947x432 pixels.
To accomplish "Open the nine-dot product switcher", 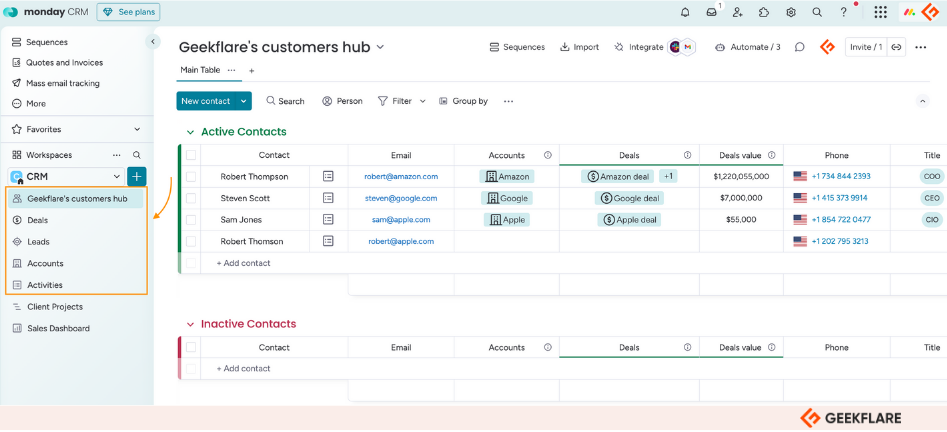I will pos(881,12).
